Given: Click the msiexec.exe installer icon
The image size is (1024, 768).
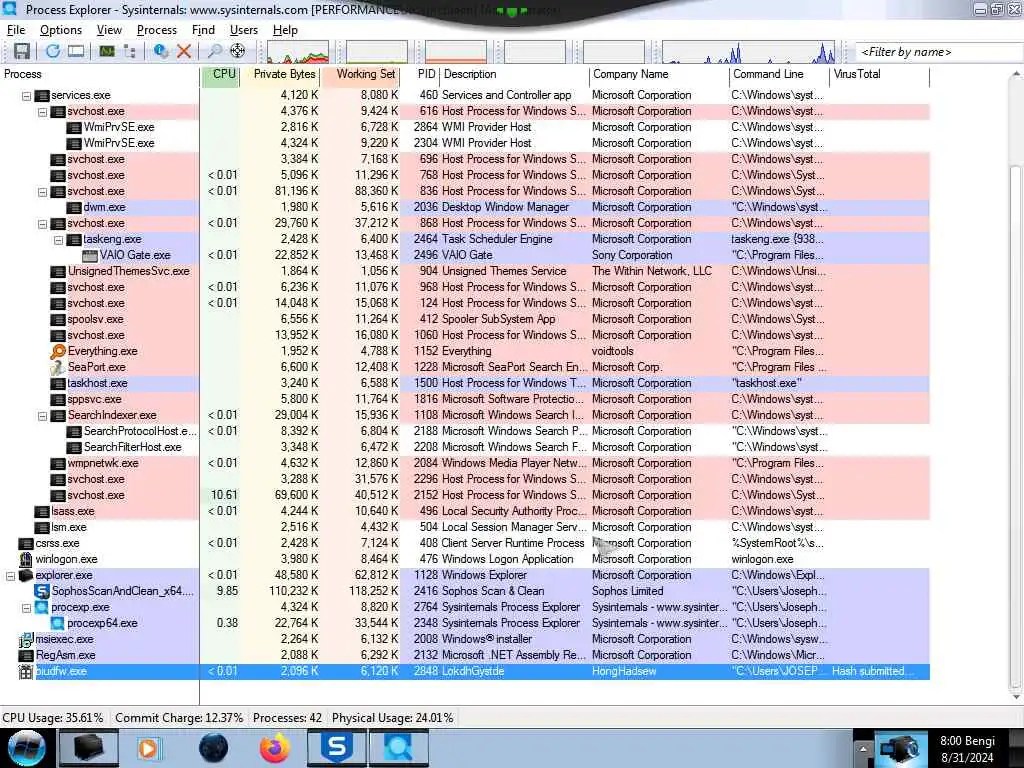Looking at the screenshot, I should [25, 639].
